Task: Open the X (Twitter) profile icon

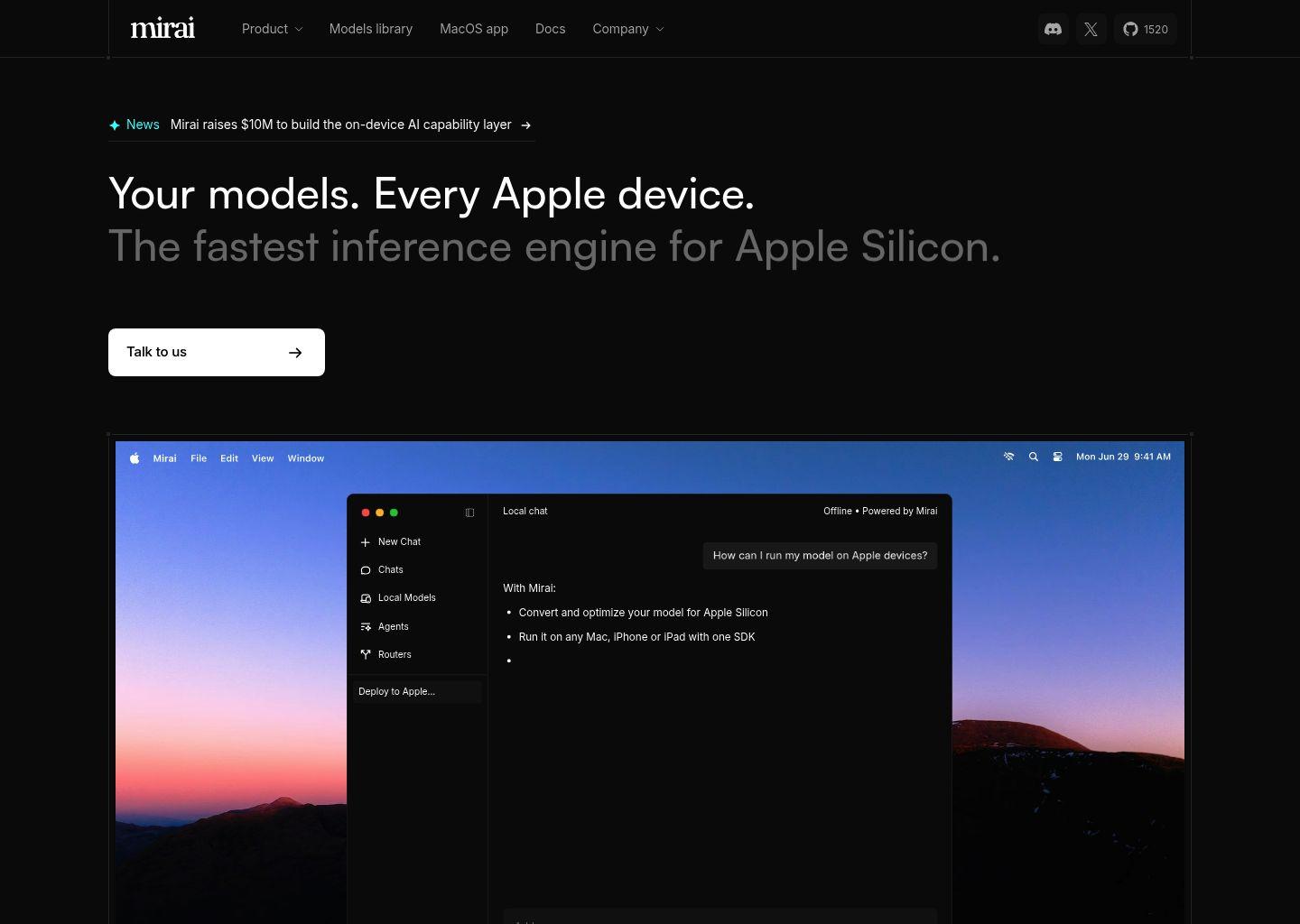Action: (x=1091, y=29)
